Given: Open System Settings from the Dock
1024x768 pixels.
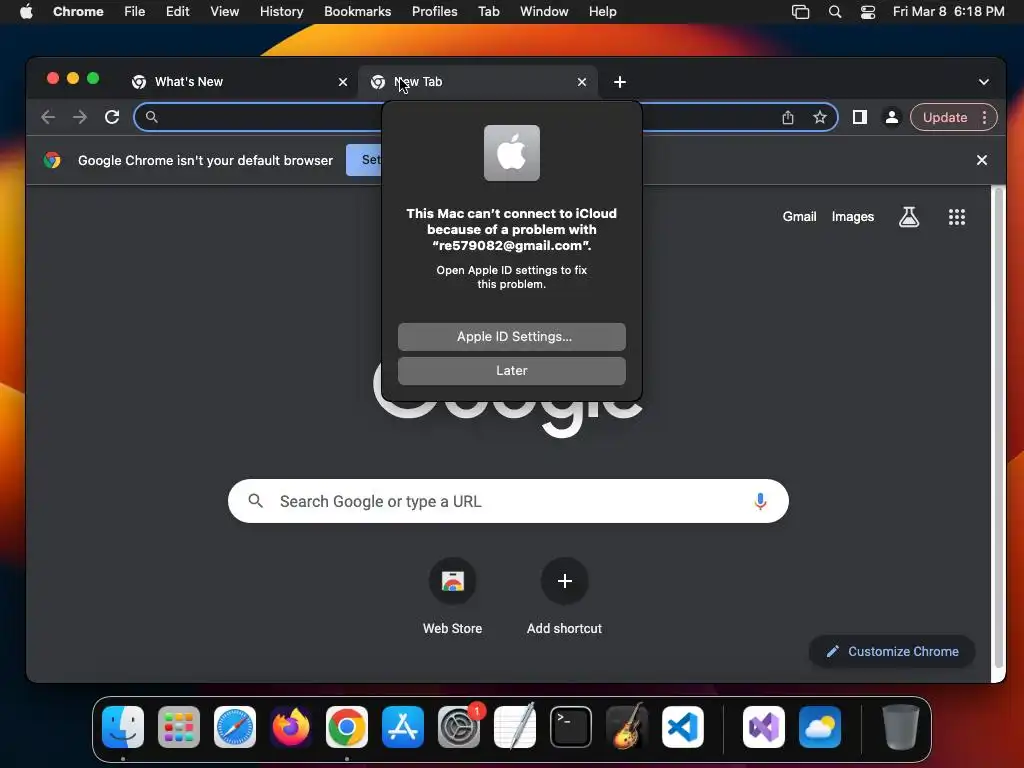Looking at the screenshot, I should click(x=458, y=727).
